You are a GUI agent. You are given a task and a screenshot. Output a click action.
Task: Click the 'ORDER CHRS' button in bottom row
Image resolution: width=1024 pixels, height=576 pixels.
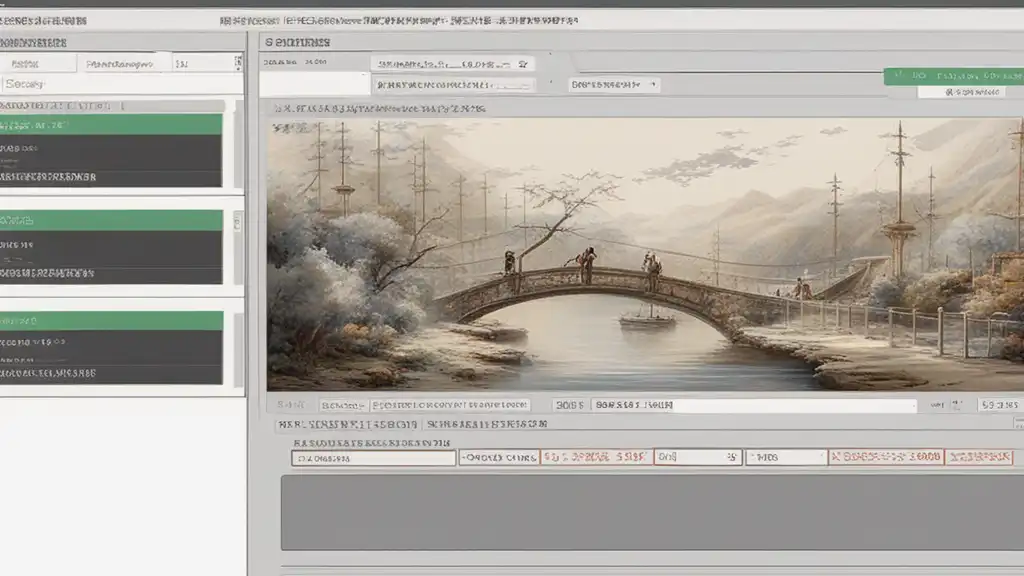coord(498,458)
